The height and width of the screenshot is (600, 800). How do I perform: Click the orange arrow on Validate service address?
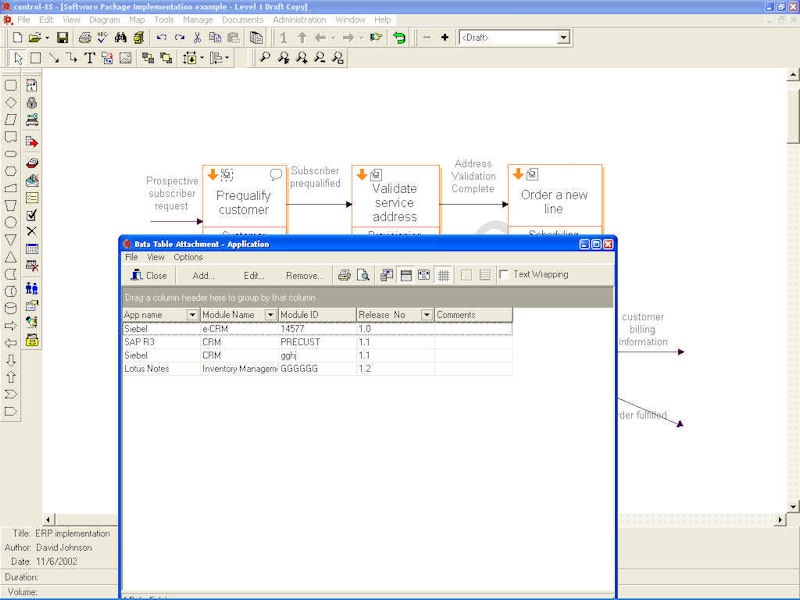click(x=362, y=174)
